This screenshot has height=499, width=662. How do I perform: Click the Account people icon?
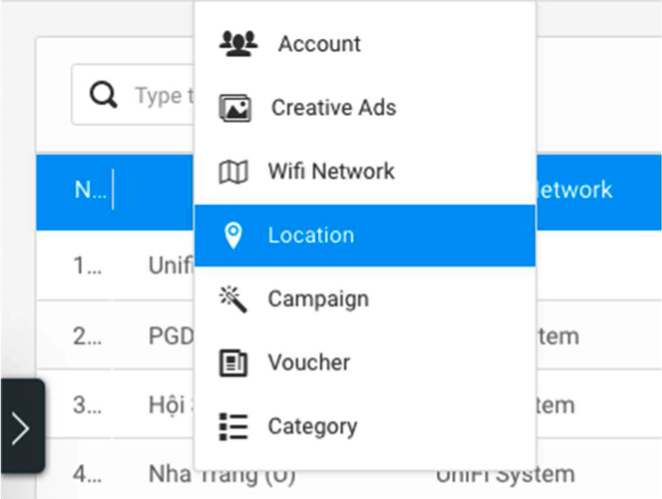tap(239, 43)
